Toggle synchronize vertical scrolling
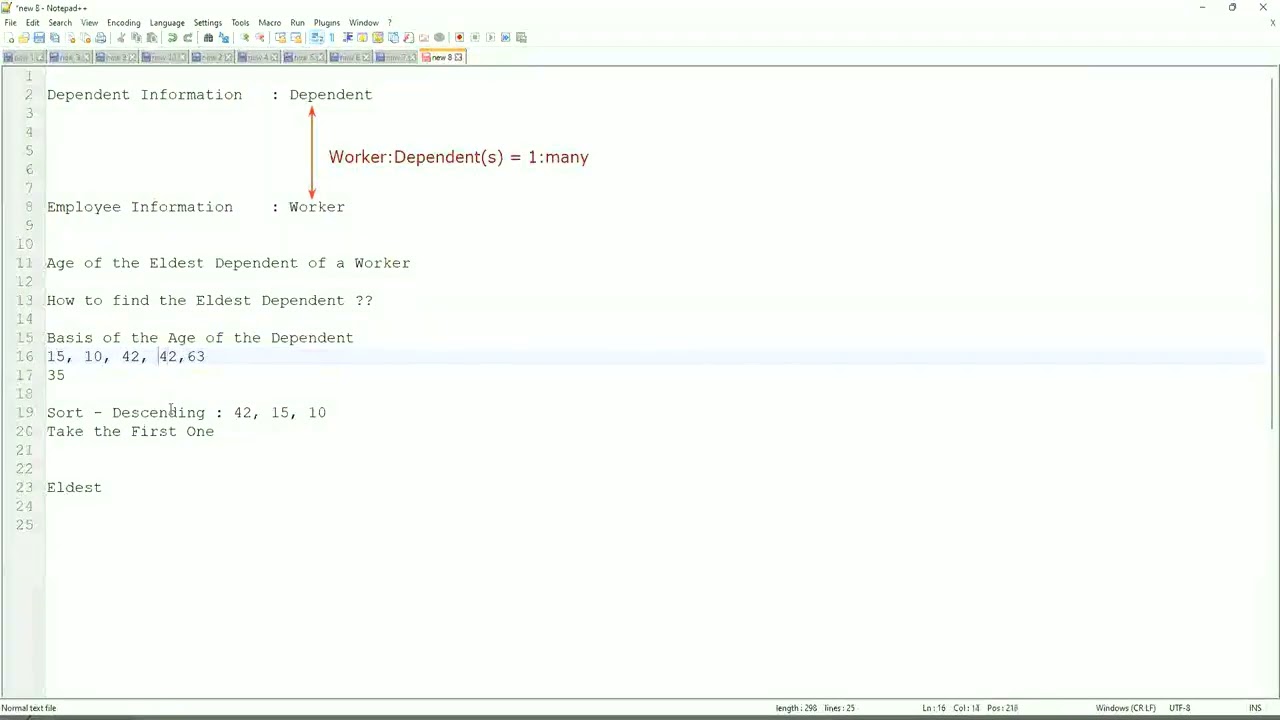Image resolution: width=1280 pixels, height=720 pixels. tap(279, 38)
